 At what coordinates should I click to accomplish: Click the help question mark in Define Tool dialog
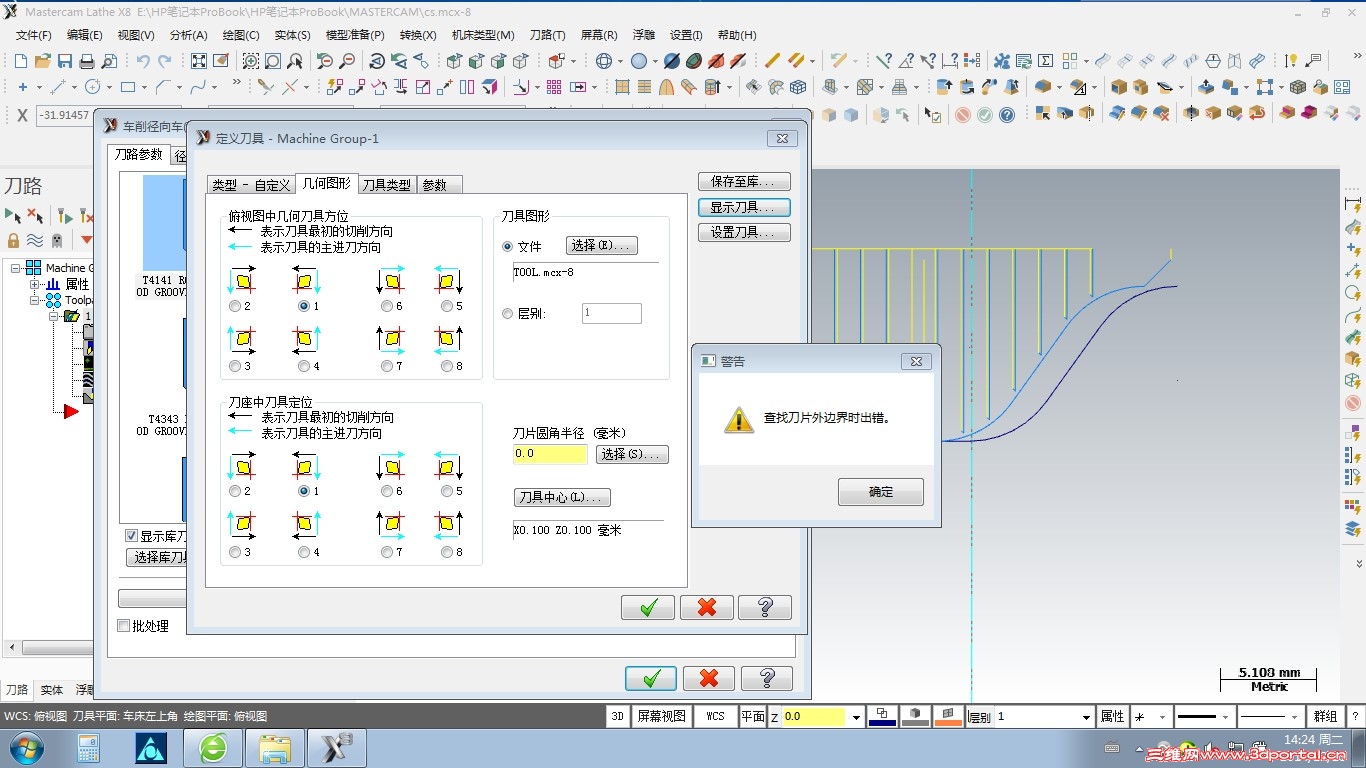click(765, 607)
